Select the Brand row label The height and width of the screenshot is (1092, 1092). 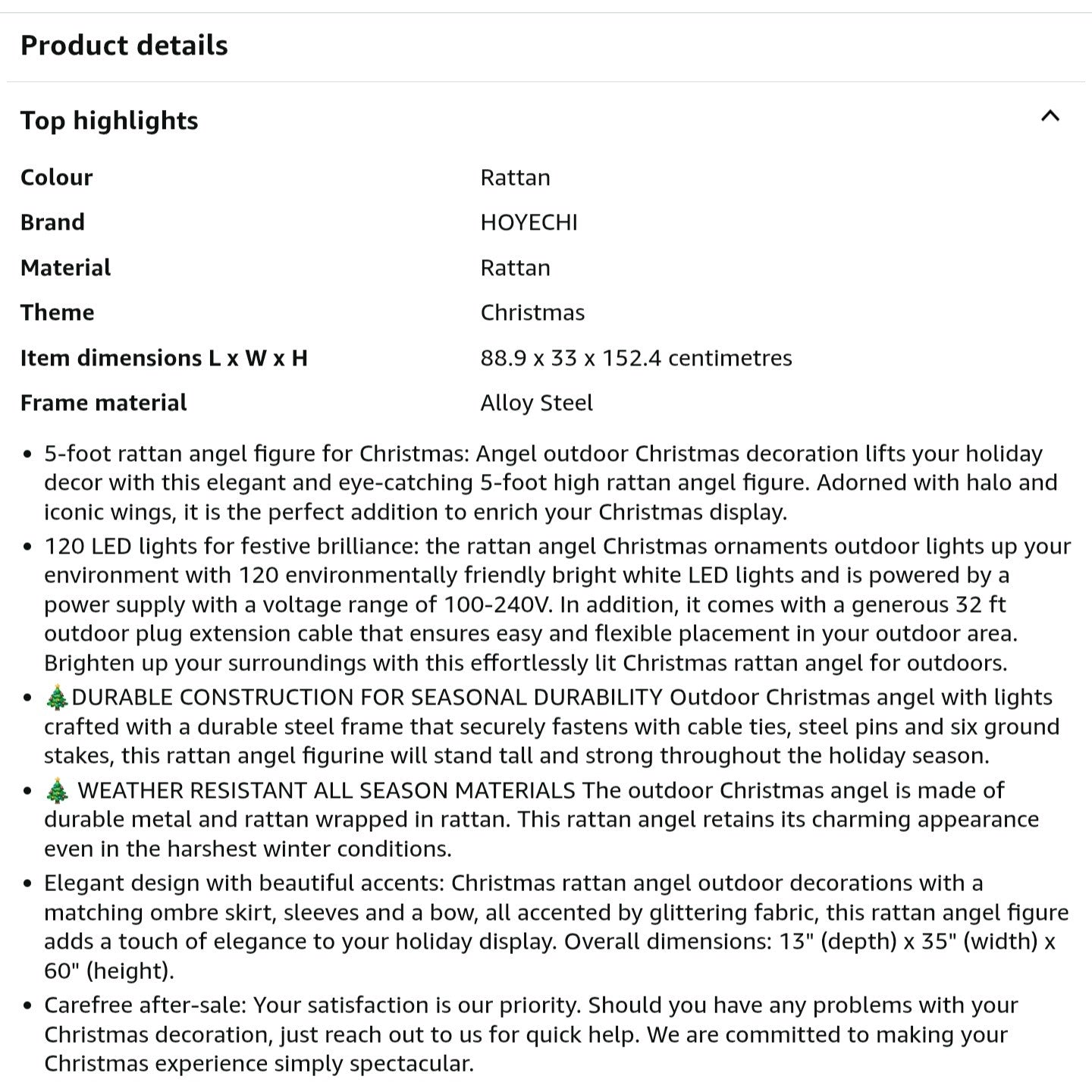[x=52, y=222]
